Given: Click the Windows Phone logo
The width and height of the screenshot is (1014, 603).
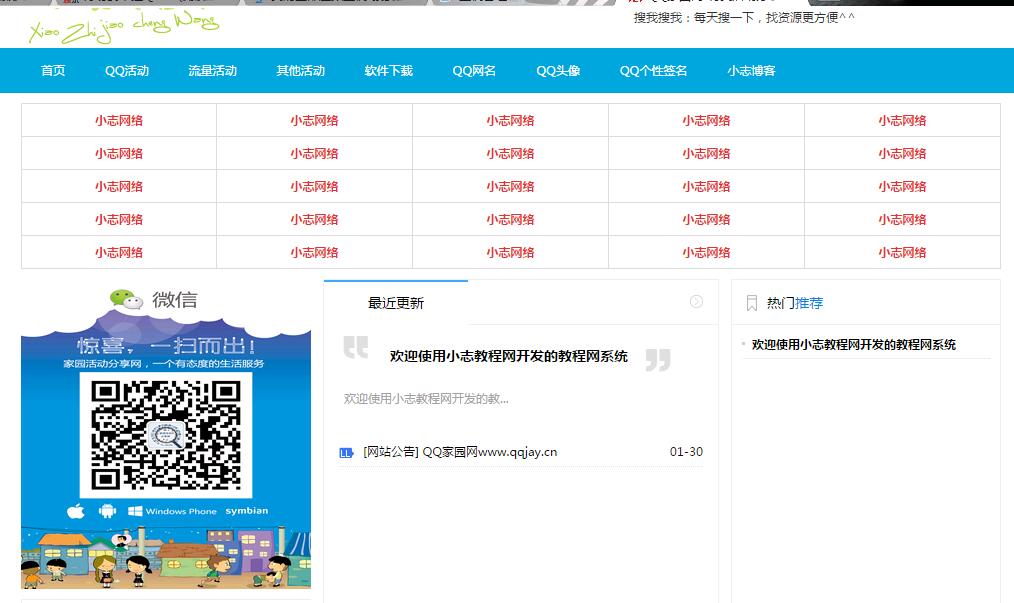Looking at the screenshot, I should pyautogui.click(x=172, y=511).
